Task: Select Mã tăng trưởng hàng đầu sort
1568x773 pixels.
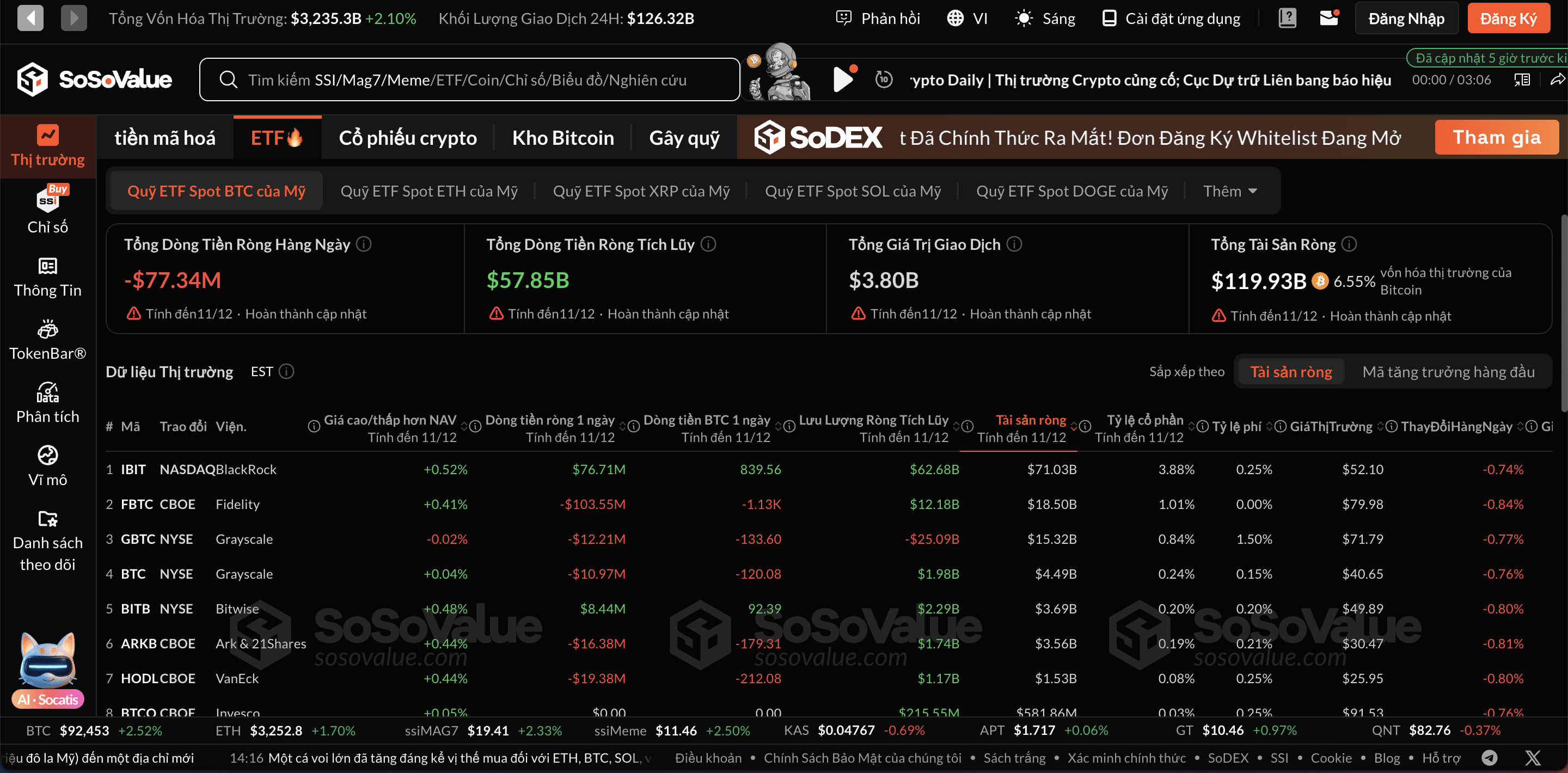Action: [x=1448, y=371]
